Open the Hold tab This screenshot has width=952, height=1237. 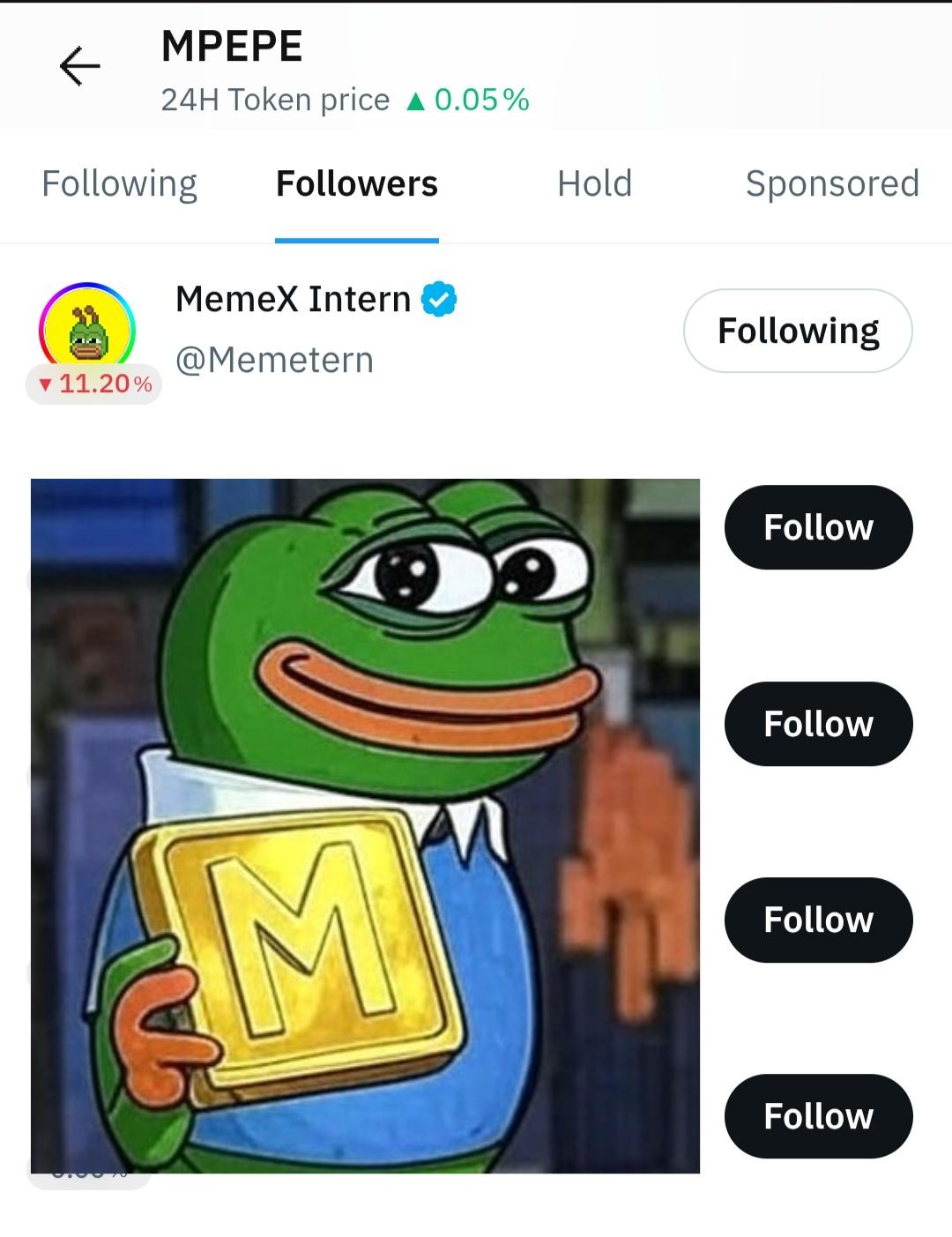594,183
